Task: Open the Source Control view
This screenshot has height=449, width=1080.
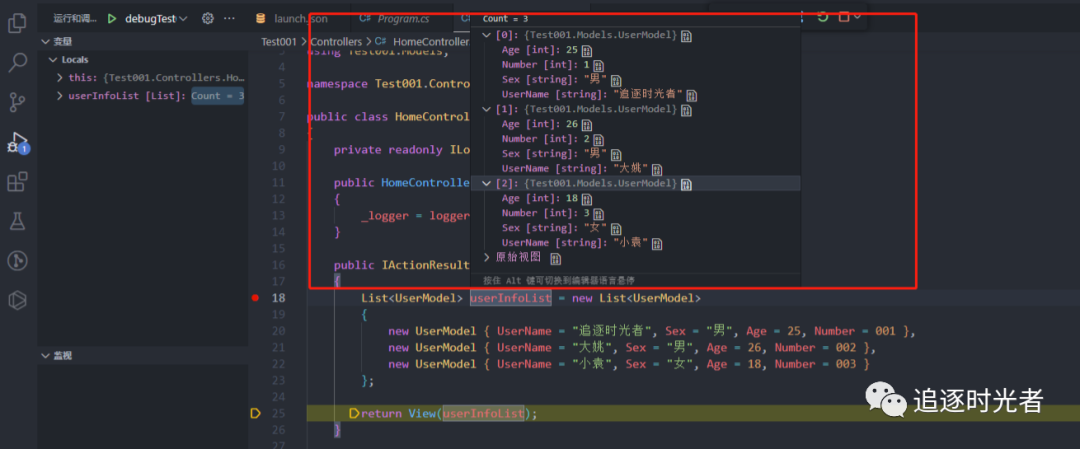Action: (x=17, y=103)
